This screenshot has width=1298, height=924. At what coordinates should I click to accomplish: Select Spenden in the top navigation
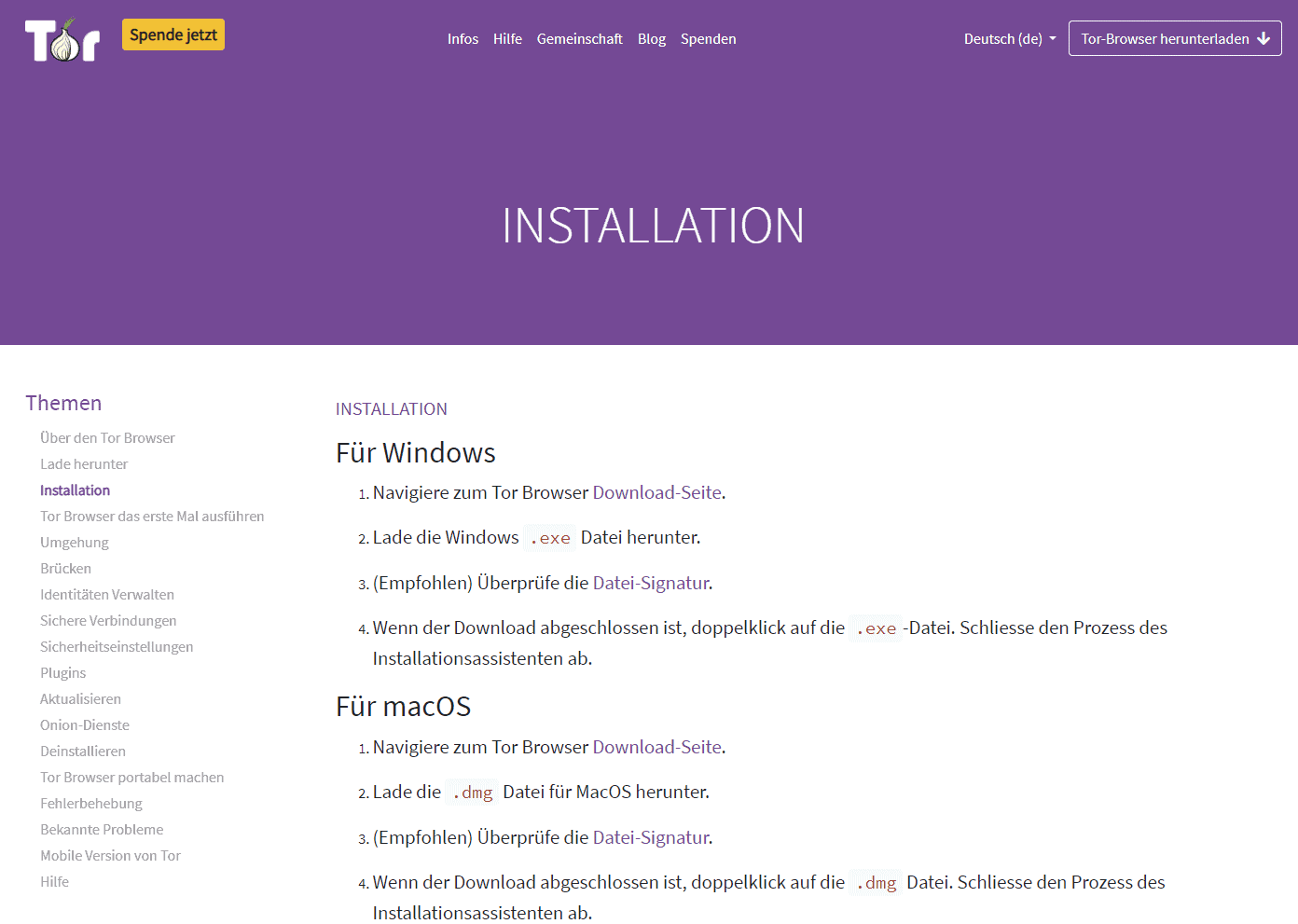[x=708, y=39]
